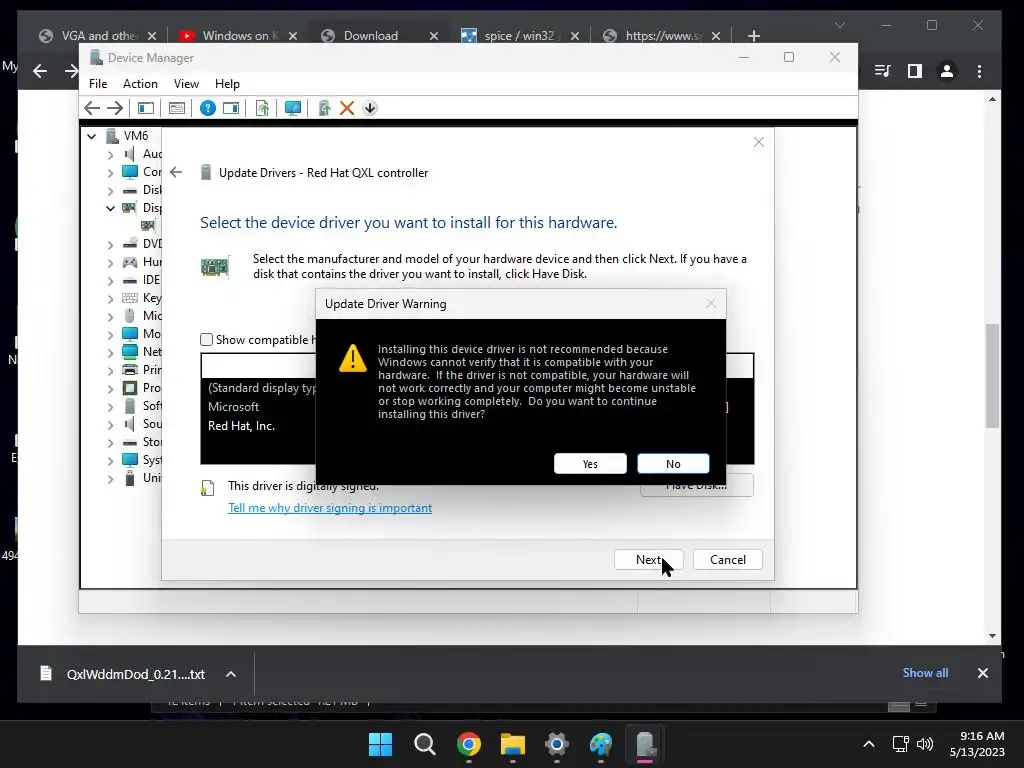Open Device Manager Help menu
The height and width of the screenshot is (768, 1024).
227,84
